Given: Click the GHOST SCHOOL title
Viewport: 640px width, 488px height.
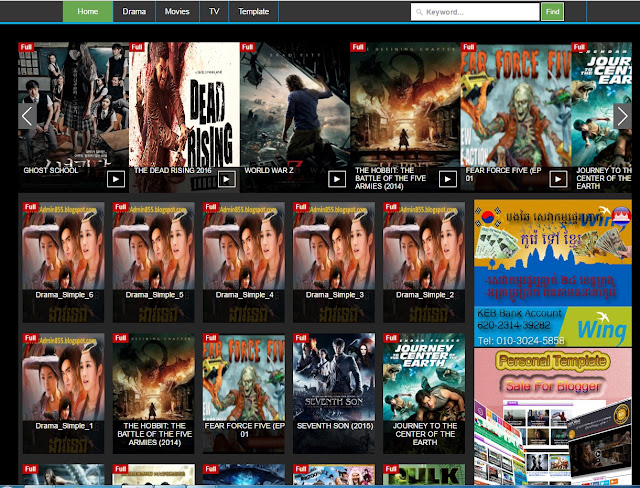Looking at the screenshot, I should point(51,170).
